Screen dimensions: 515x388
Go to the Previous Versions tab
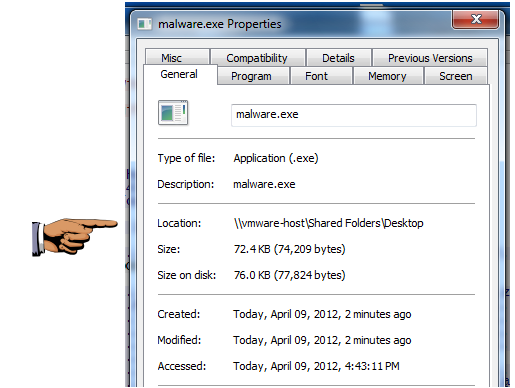click(x=430, y=57)
